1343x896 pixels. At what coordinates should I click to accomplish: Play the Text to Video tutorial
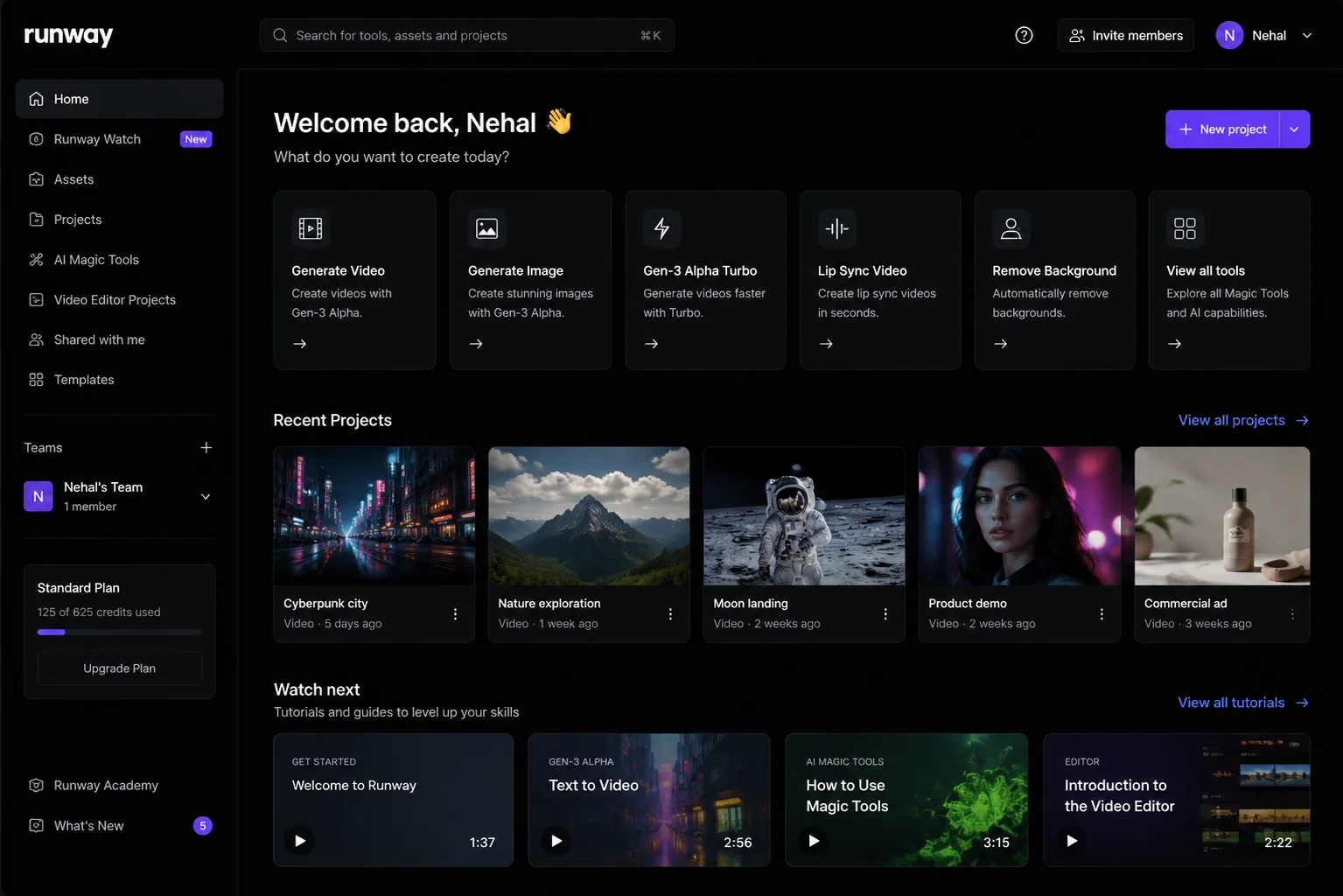[x=556, y=841]
